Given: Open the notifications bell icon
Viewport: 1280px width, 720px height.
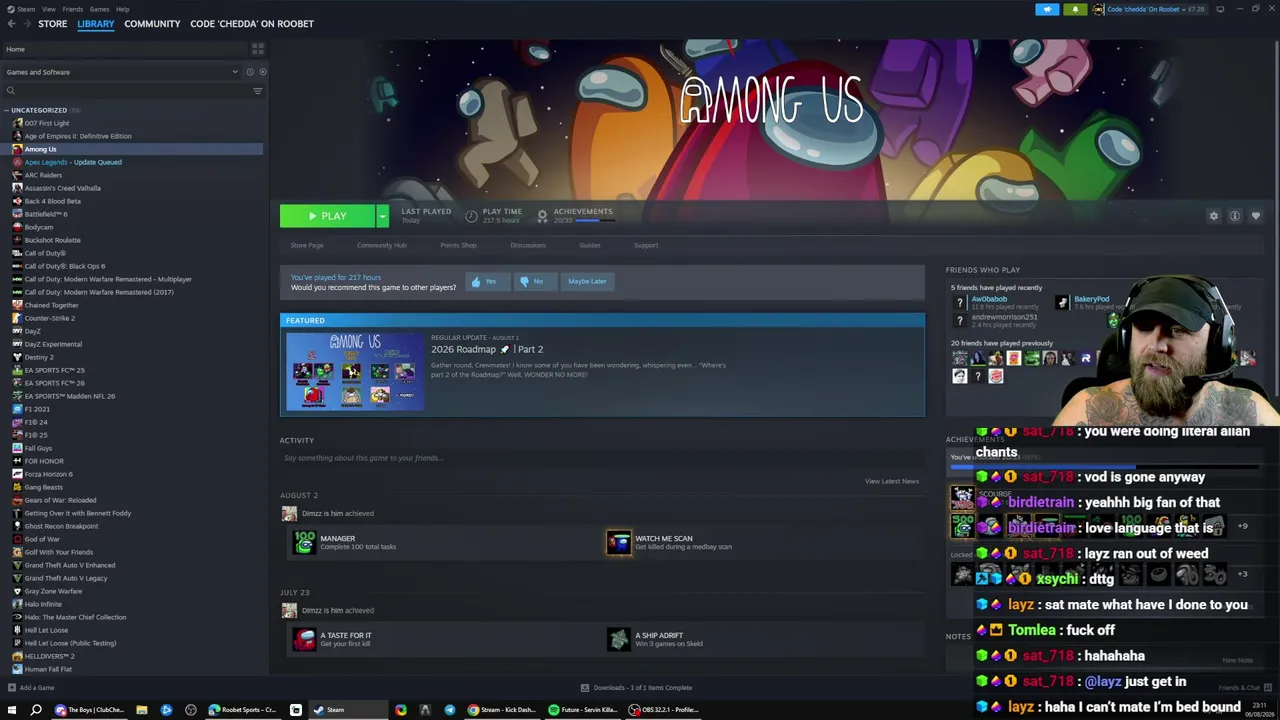Looking at the screenshot, I should tap(1075, 9).
